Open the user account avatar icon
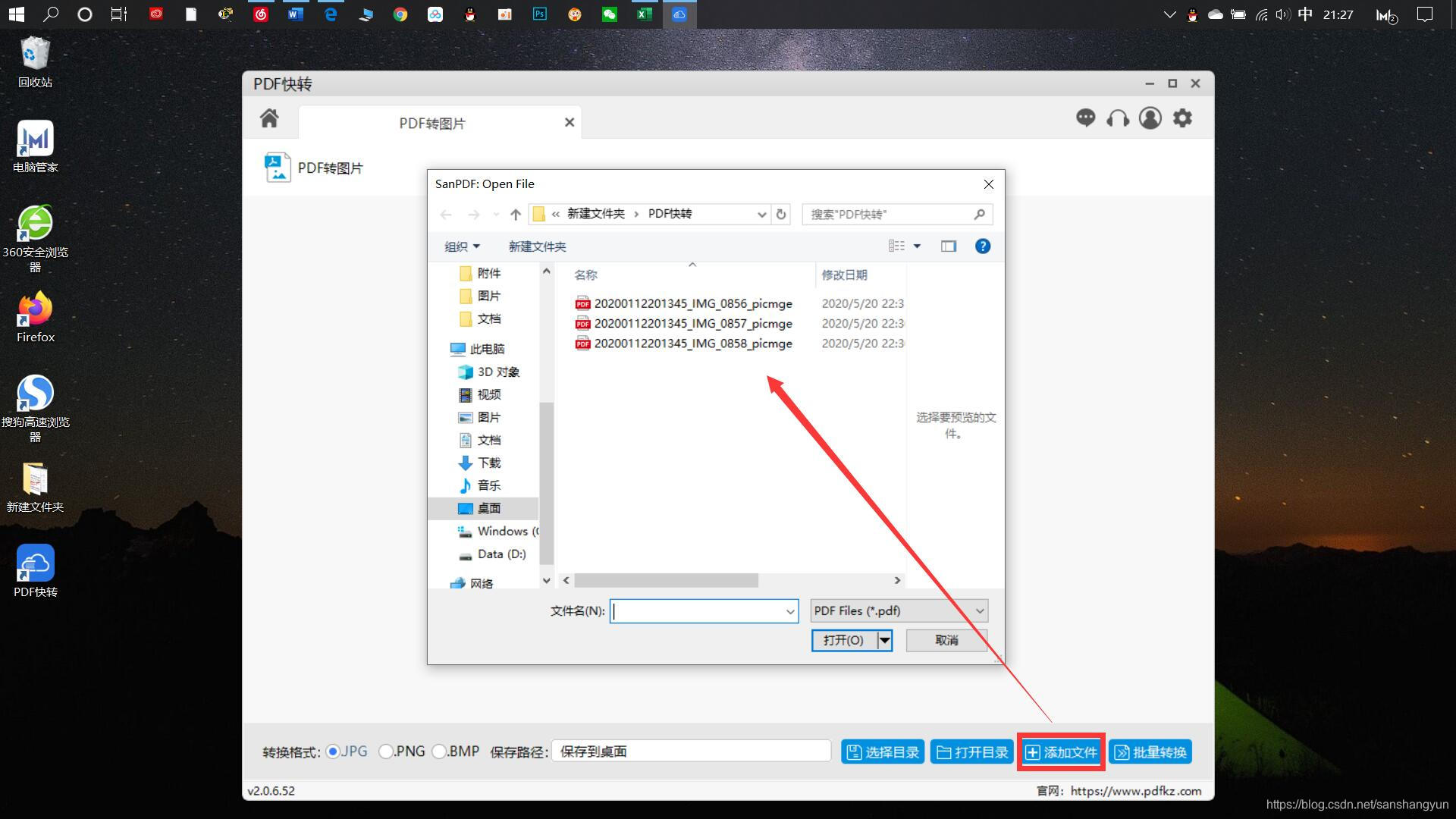 (x=1150, y=118)
